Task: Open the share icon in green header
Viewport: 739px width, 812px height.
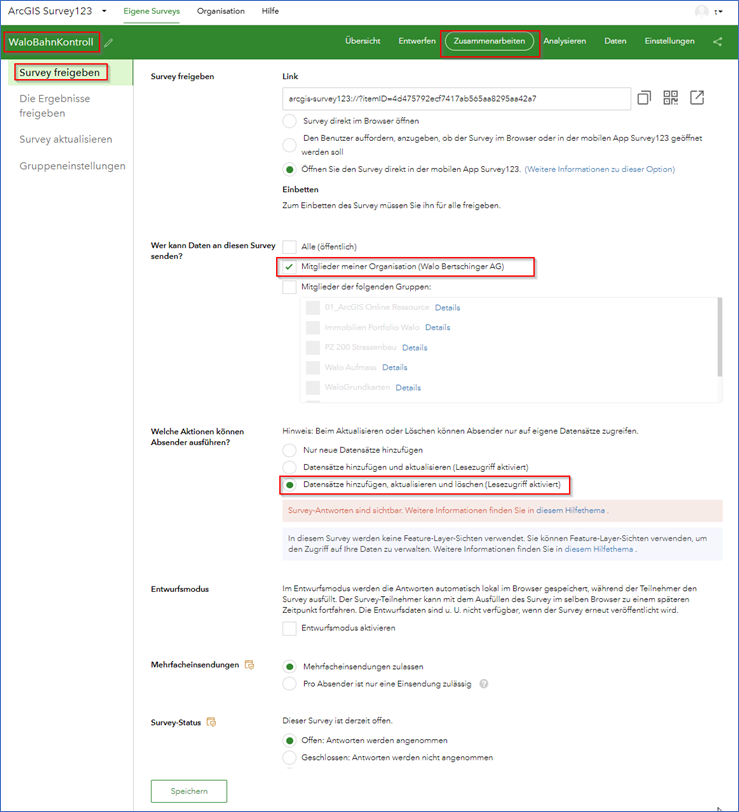Action: coord(717,41)
